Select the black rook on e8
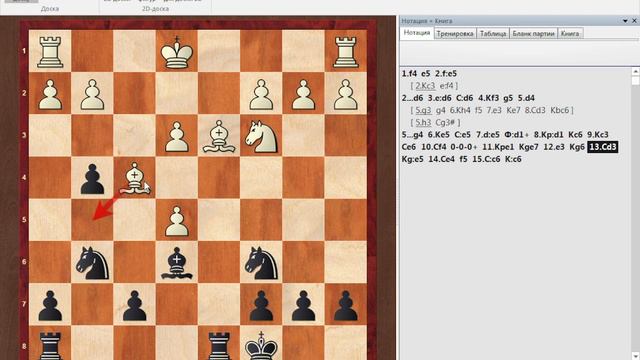This screenshot has width=640, height=360. coord(219,345)
